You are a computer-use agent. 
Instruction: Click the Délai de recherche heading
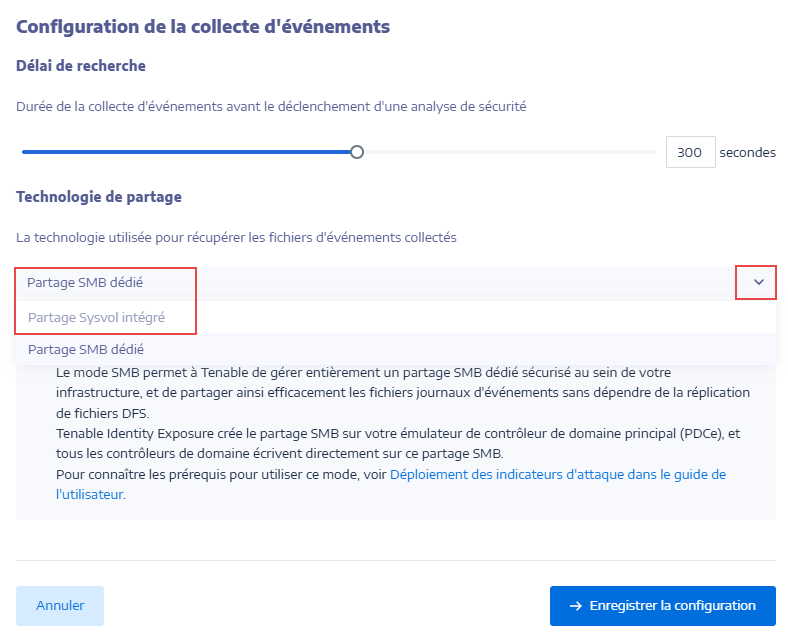pyautogui.click(x=81, y=66)
